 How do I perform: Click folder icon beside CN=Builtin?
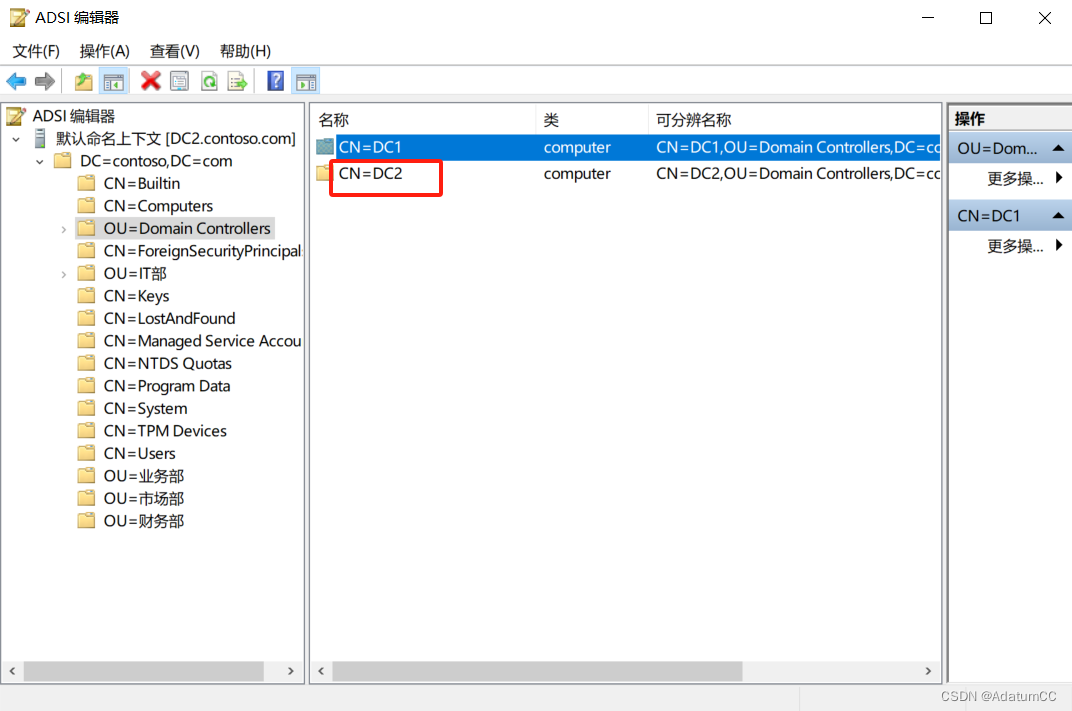(86, 183)
